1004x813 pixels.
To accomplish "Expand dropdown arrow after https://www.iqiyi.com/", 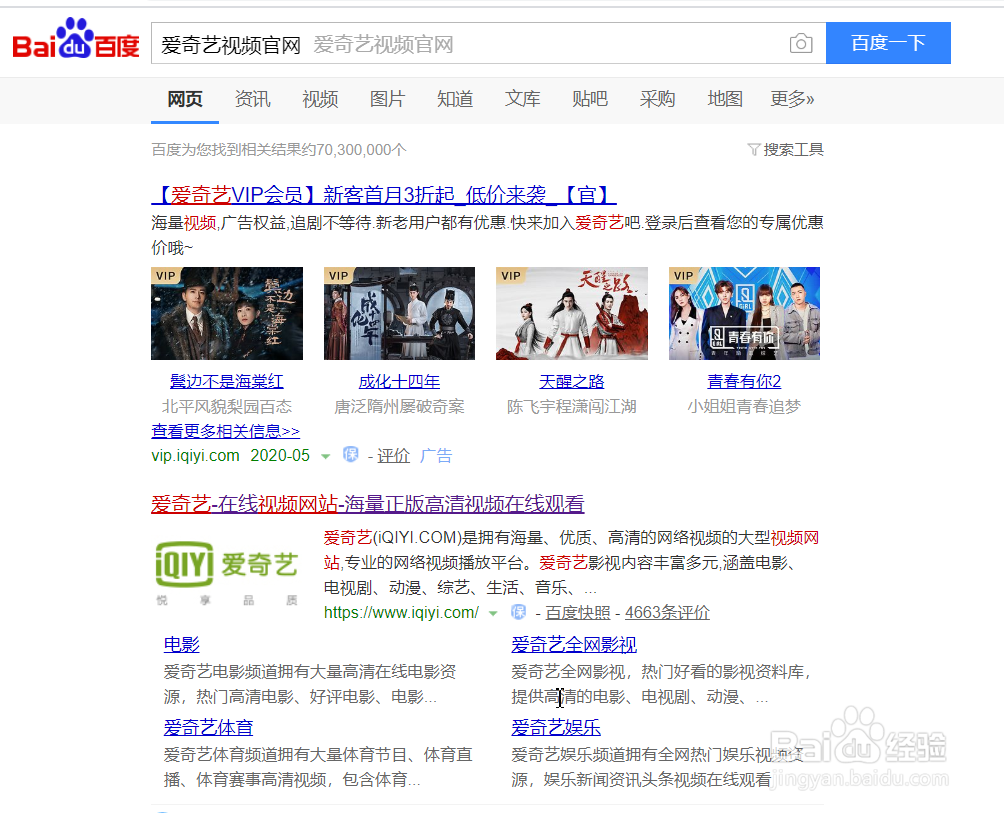I will [x=493, y=613].
